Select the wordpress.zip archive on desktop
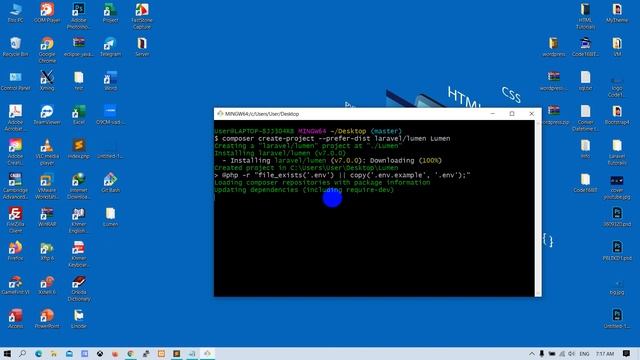This screenshot has height=360, width=640. [x=553, y=114]
